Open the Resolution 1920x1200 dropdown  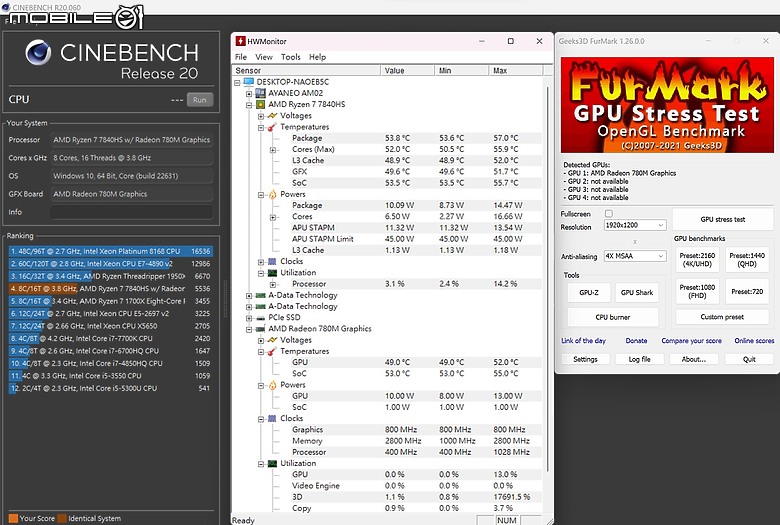[x=635, y=225]
